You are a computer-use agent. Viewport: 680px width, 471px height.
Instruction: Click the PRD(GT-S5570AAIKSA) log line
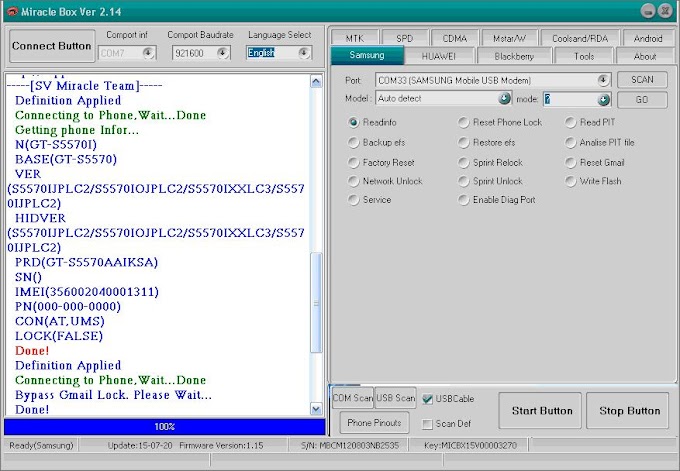pos(86,262)
